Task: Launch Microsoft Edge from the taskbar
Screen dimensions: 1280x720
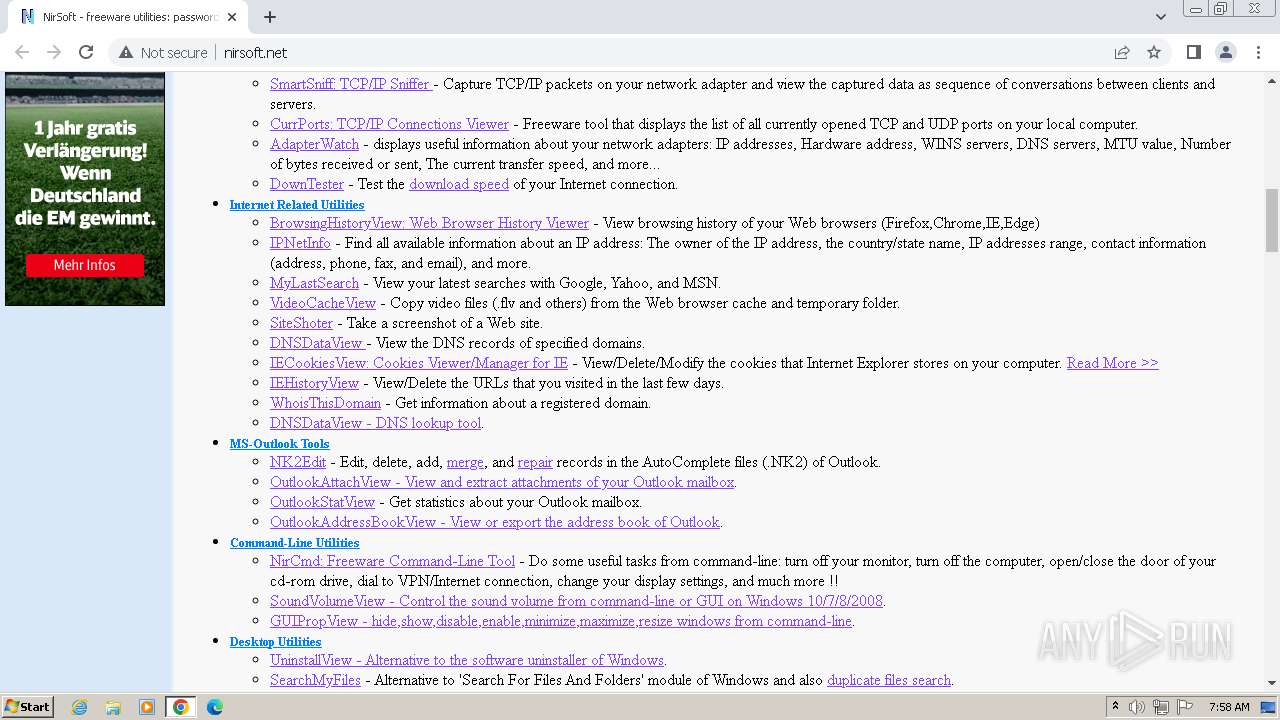Action: 214,707
